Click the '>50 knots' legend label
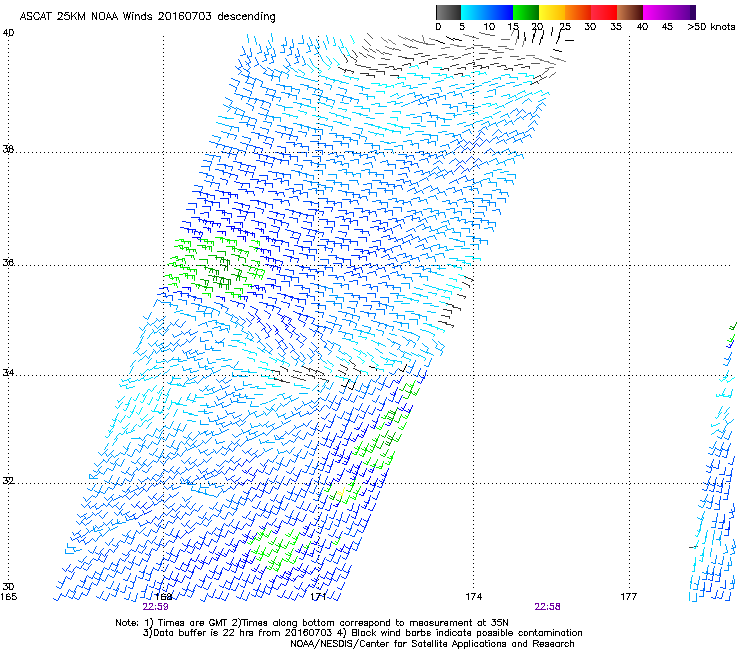 (x=711, y=27)
